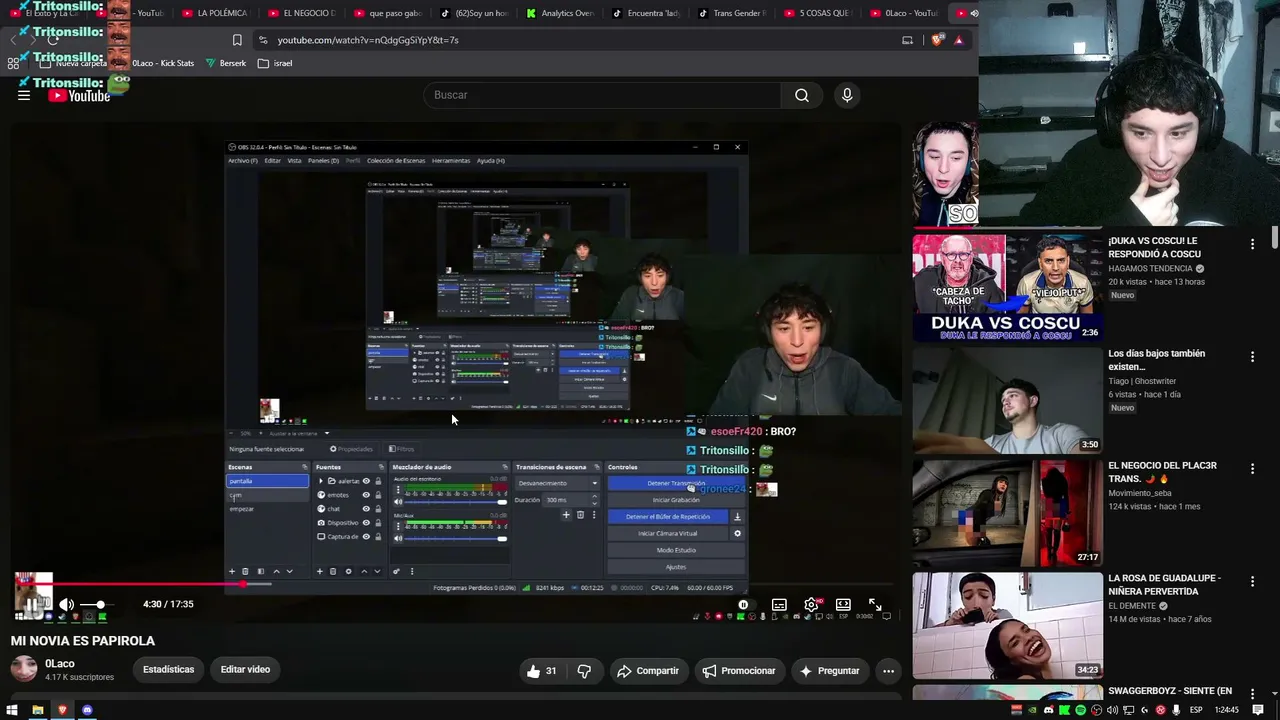Screen dimensions: 1280x720
Task: Toggle the lock on the emotes source
Action: [x=378, y=495]
